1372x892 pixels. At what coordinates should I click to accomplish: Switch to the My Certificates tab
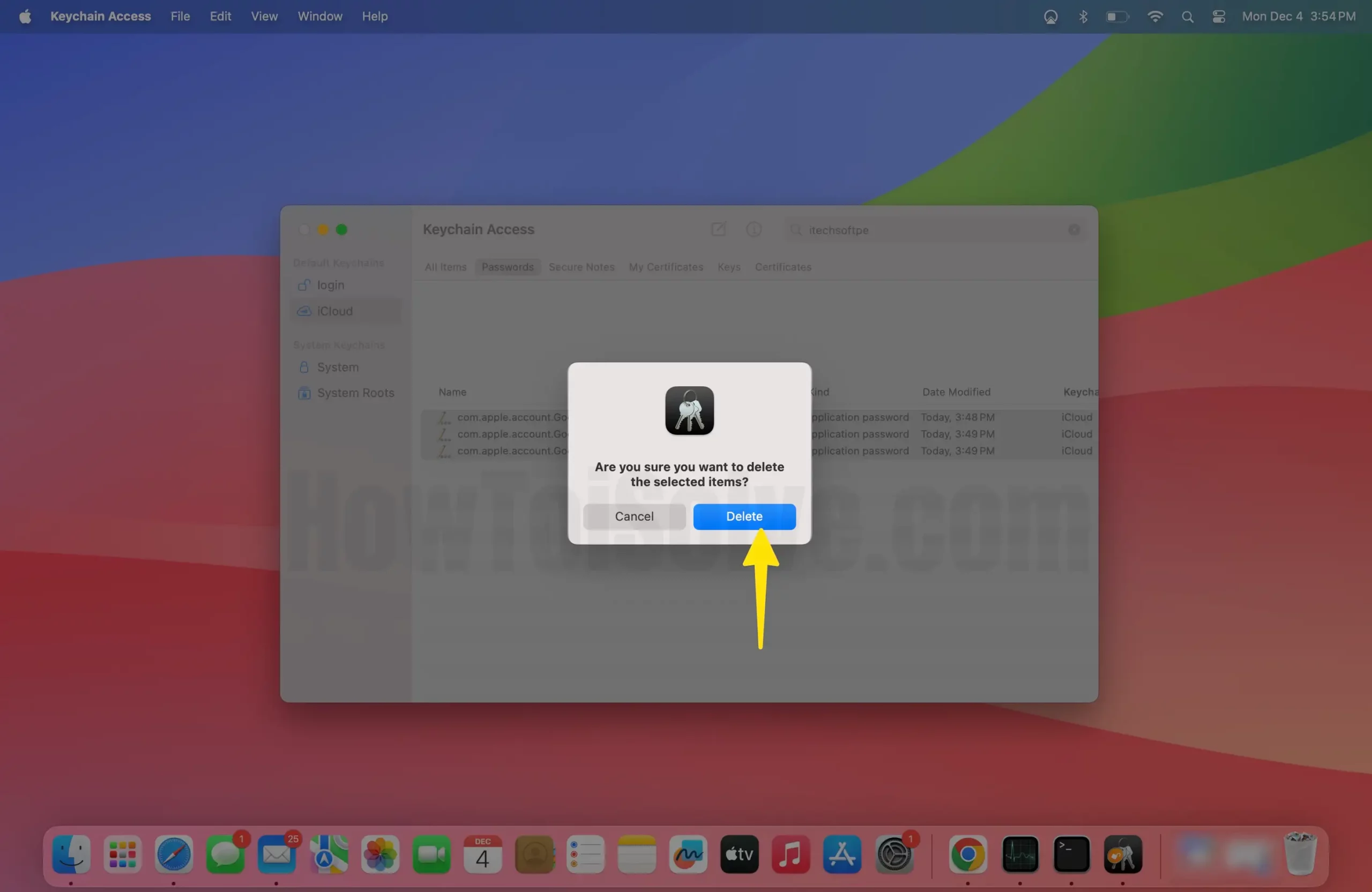(x=665, y=267)
